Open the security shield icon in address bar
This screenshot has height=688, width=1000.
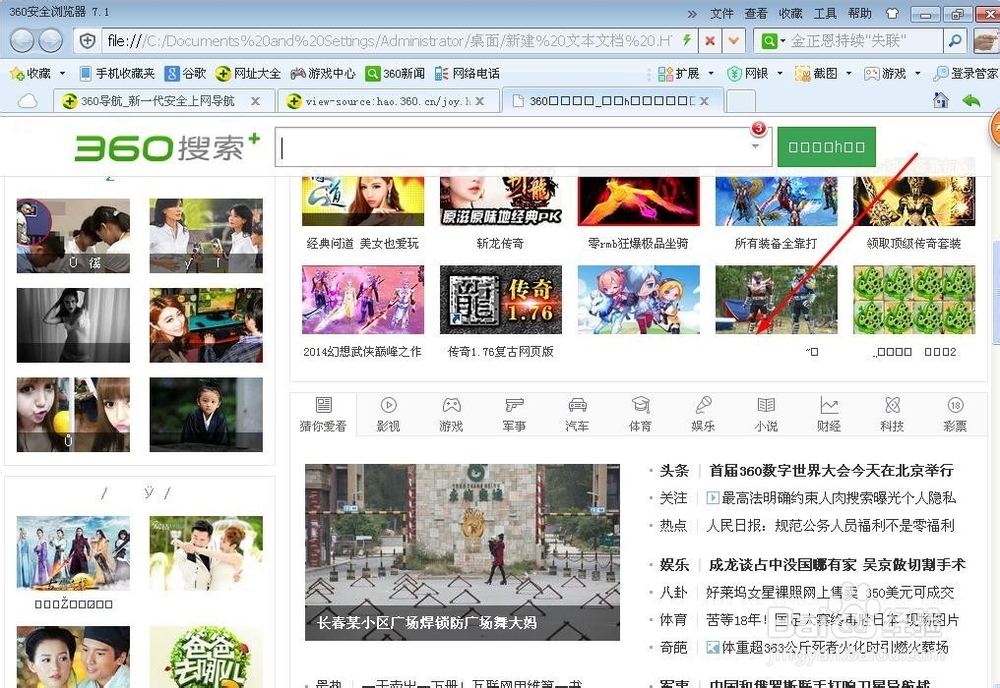coord(87,41)
